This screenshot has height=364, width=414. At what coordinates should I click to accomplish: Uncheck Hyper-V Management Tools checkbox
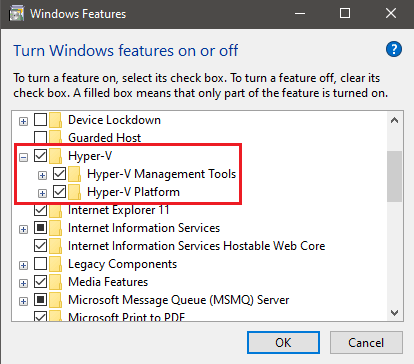point(60,174)
